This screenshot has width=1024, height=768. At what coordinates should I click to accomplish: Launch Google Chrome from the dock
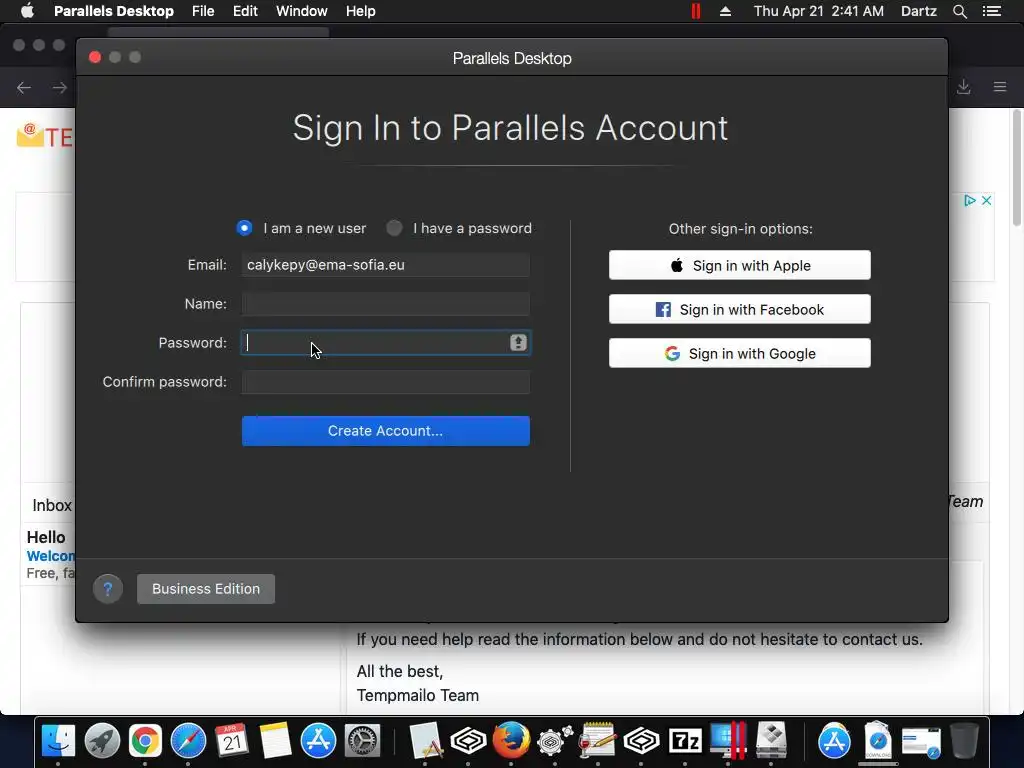[145, 741]
